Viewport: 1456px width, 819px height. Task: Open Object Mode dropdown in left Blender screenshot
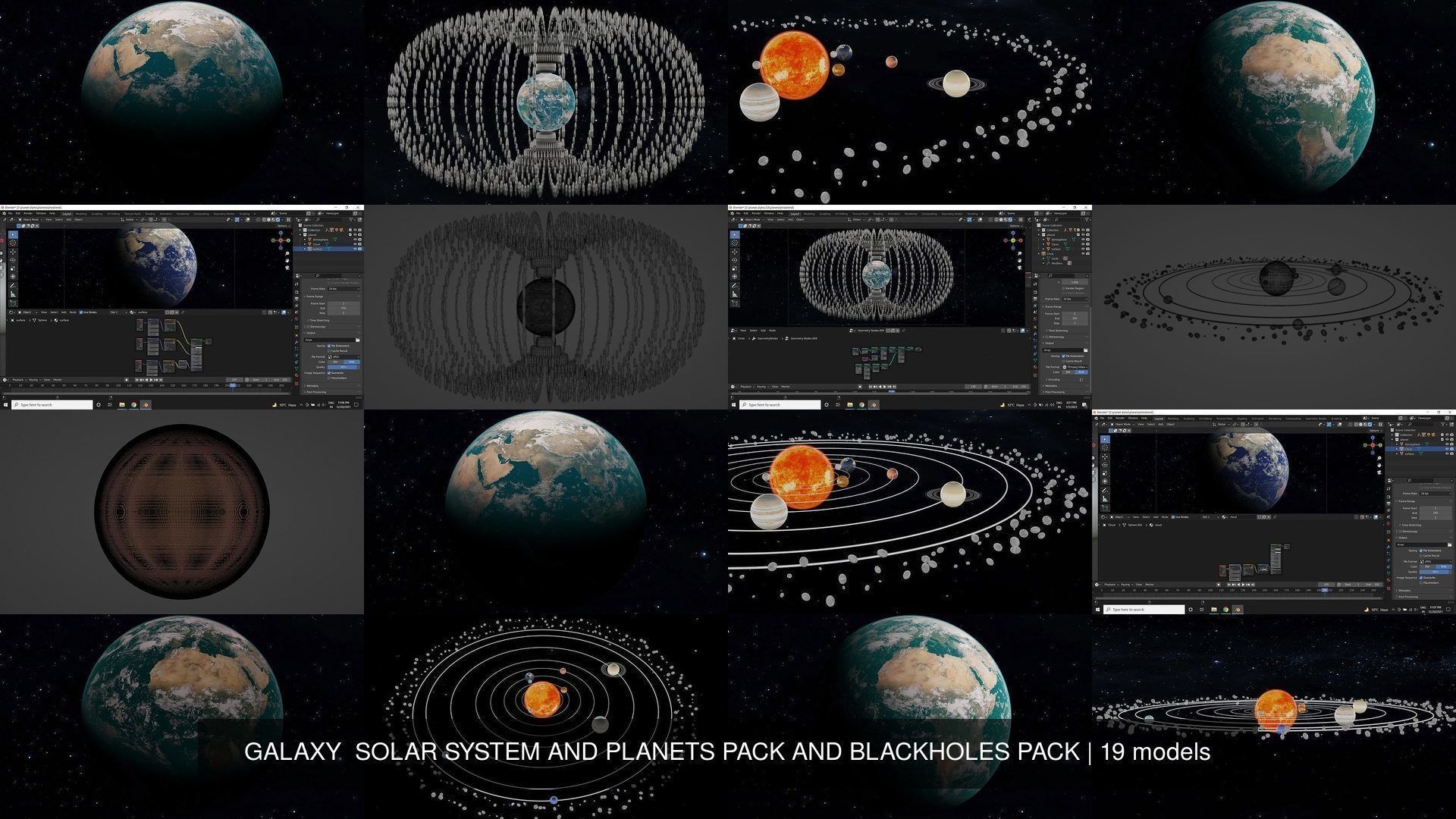coord(30,219)
